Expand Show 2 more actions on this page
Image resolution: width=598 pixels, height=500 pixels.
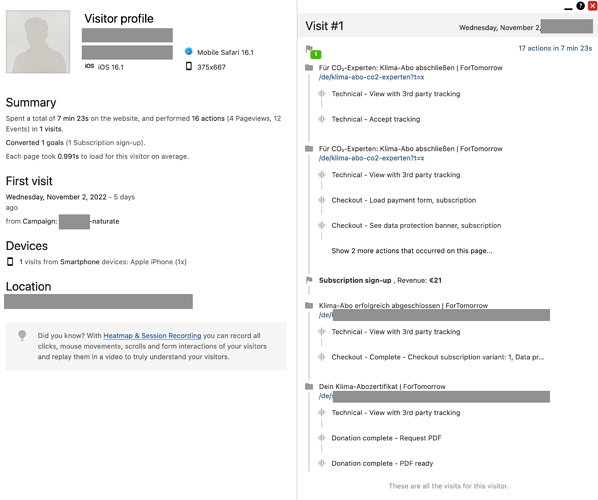point(412,251)
